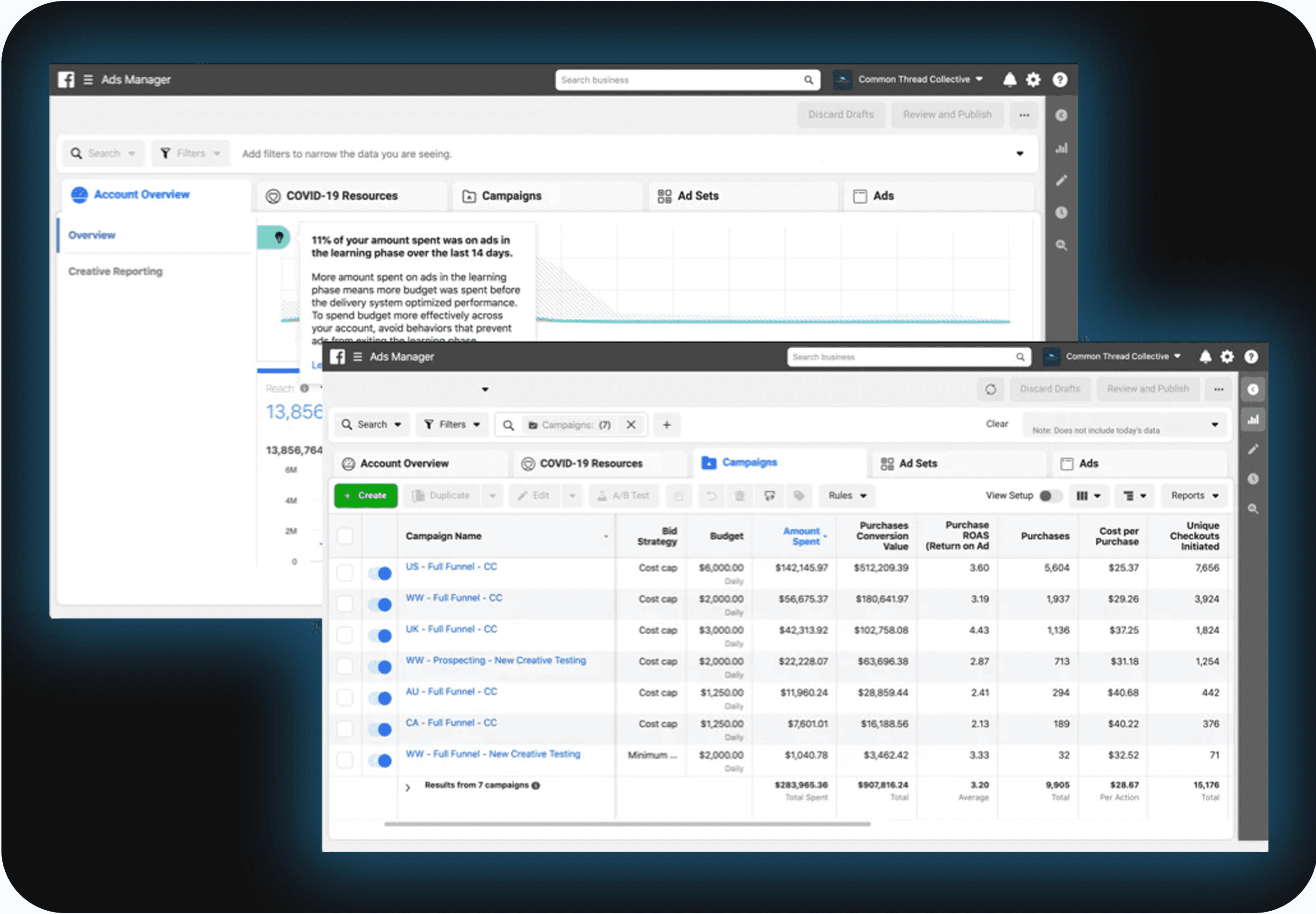This screenshot has height=914, width=1316.
Task: Toggle the View Setup switch
Action: [1051, 496]
